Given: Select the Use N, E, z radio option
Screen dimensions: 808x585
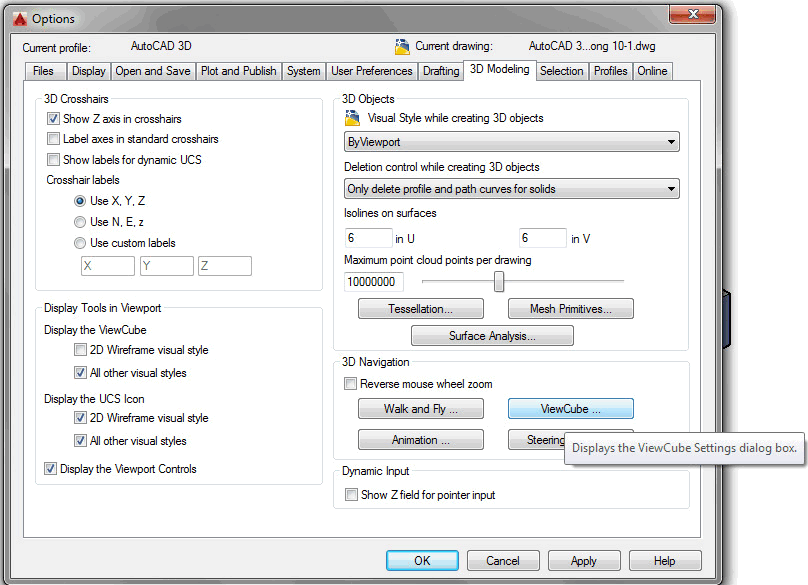Looking at the screenshot, I should pos(80,222).
